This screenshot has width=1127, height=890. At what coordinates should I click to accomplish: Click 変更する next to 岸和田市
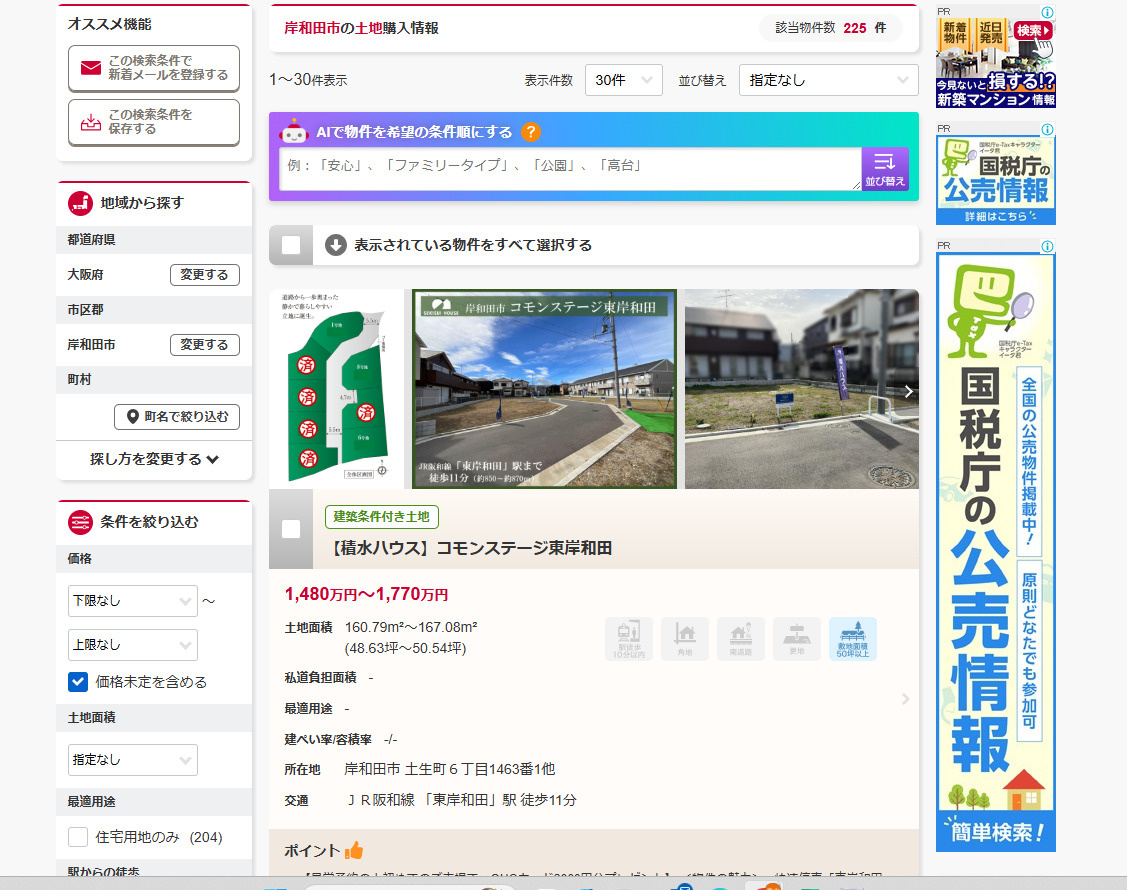[204, 344]
